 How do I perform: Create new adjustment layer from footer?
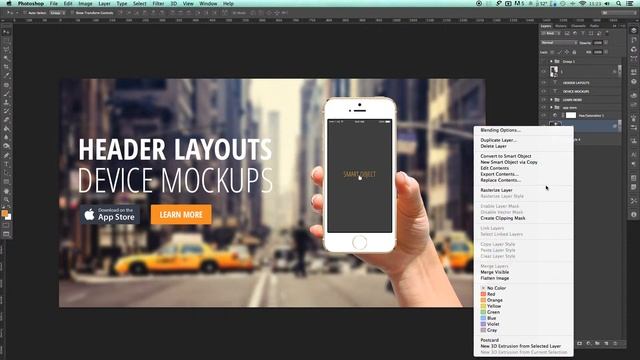(x=588, y=344)
